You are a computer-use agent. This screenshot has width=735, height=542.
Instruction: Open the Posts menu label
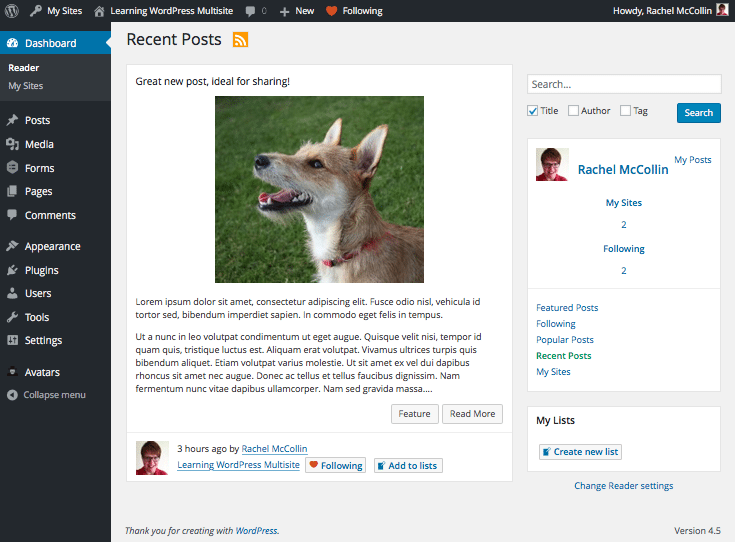pos(38,120)
